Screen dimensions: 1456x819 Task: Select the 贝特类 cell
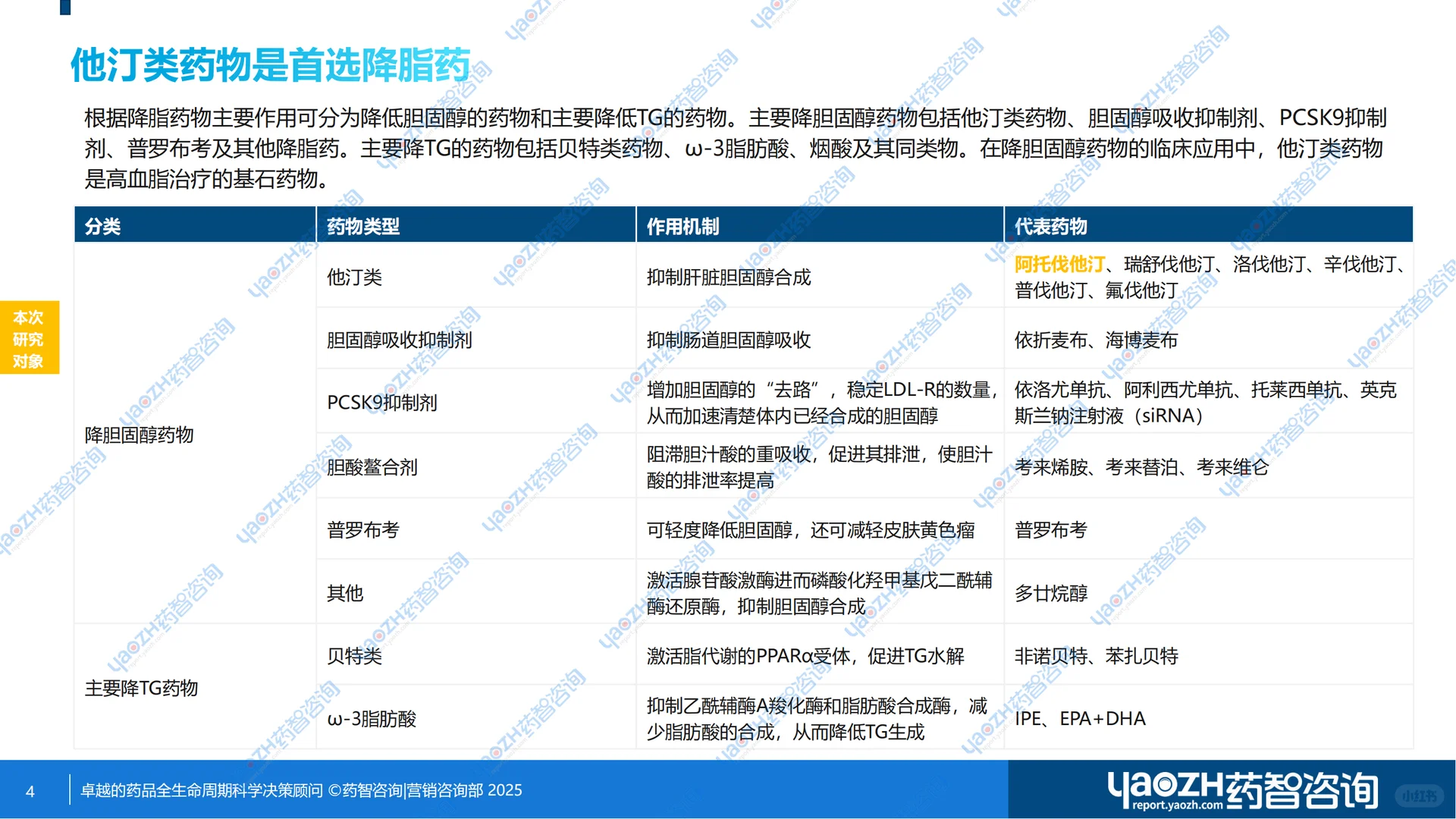pos(475,656)
